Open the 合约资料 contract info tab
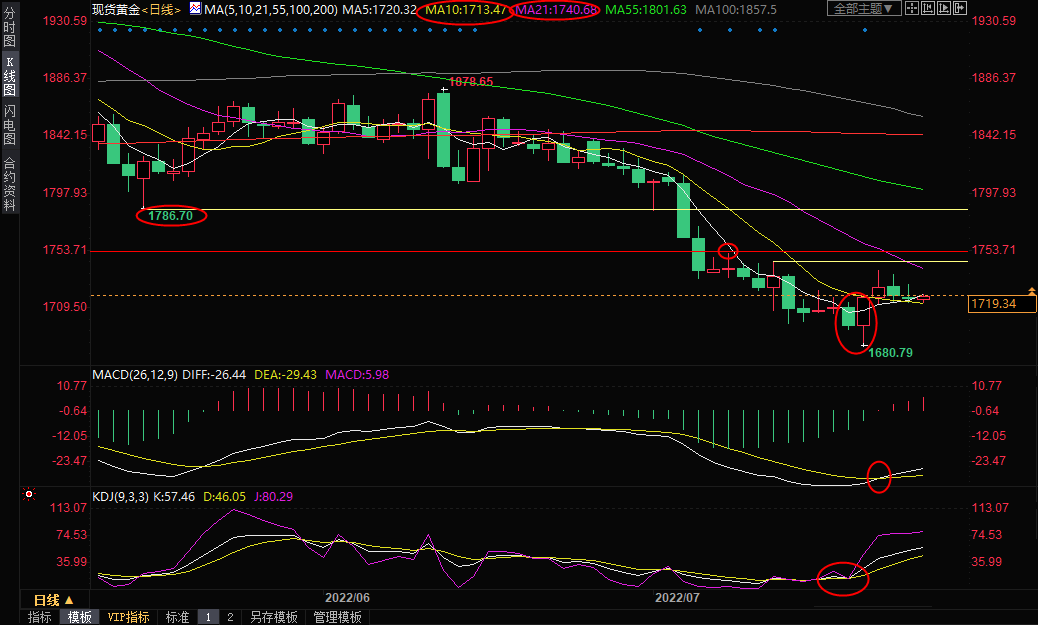Viewport: 1038px width, 625px height. click(9, 183)
